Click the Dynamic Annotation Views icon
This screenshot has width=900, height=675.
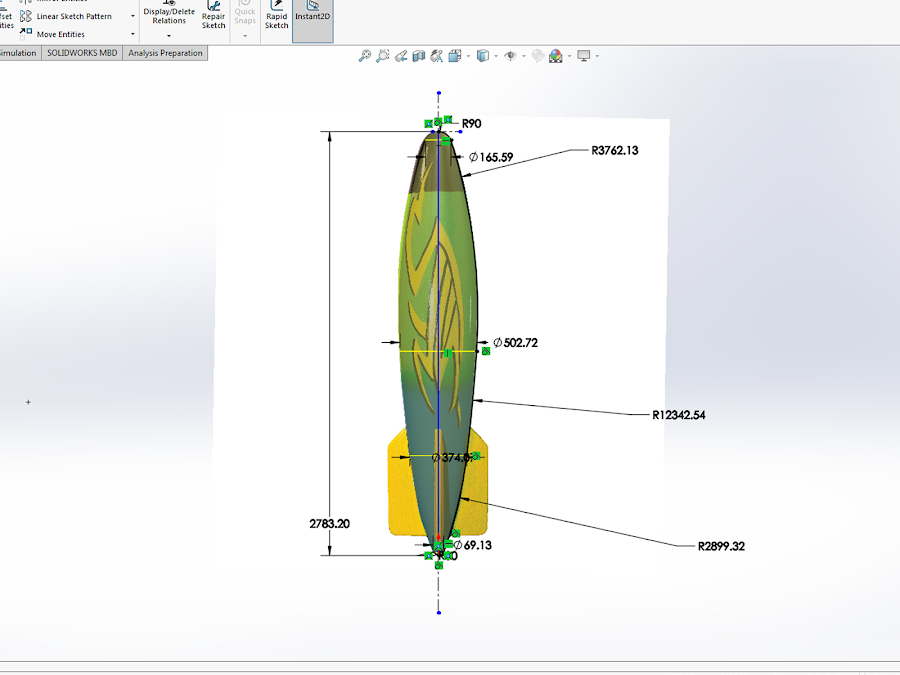point(436,56)
